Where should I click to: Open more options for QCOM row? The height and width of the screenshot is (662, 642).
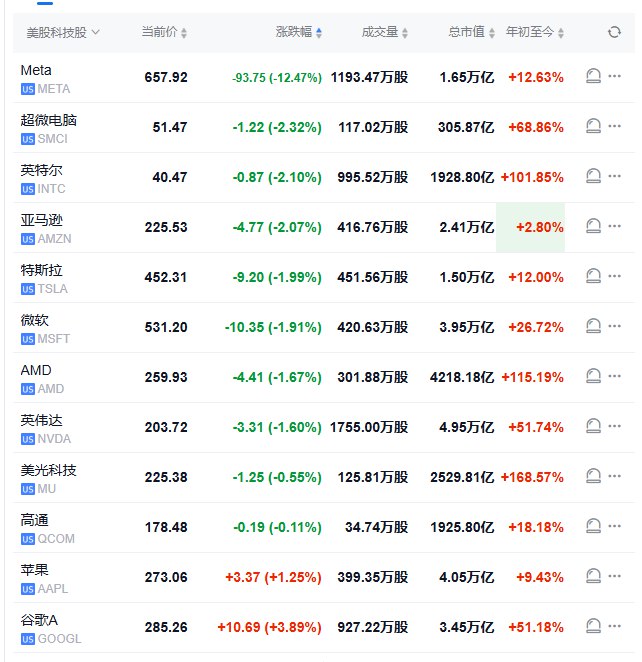point(614,526)
